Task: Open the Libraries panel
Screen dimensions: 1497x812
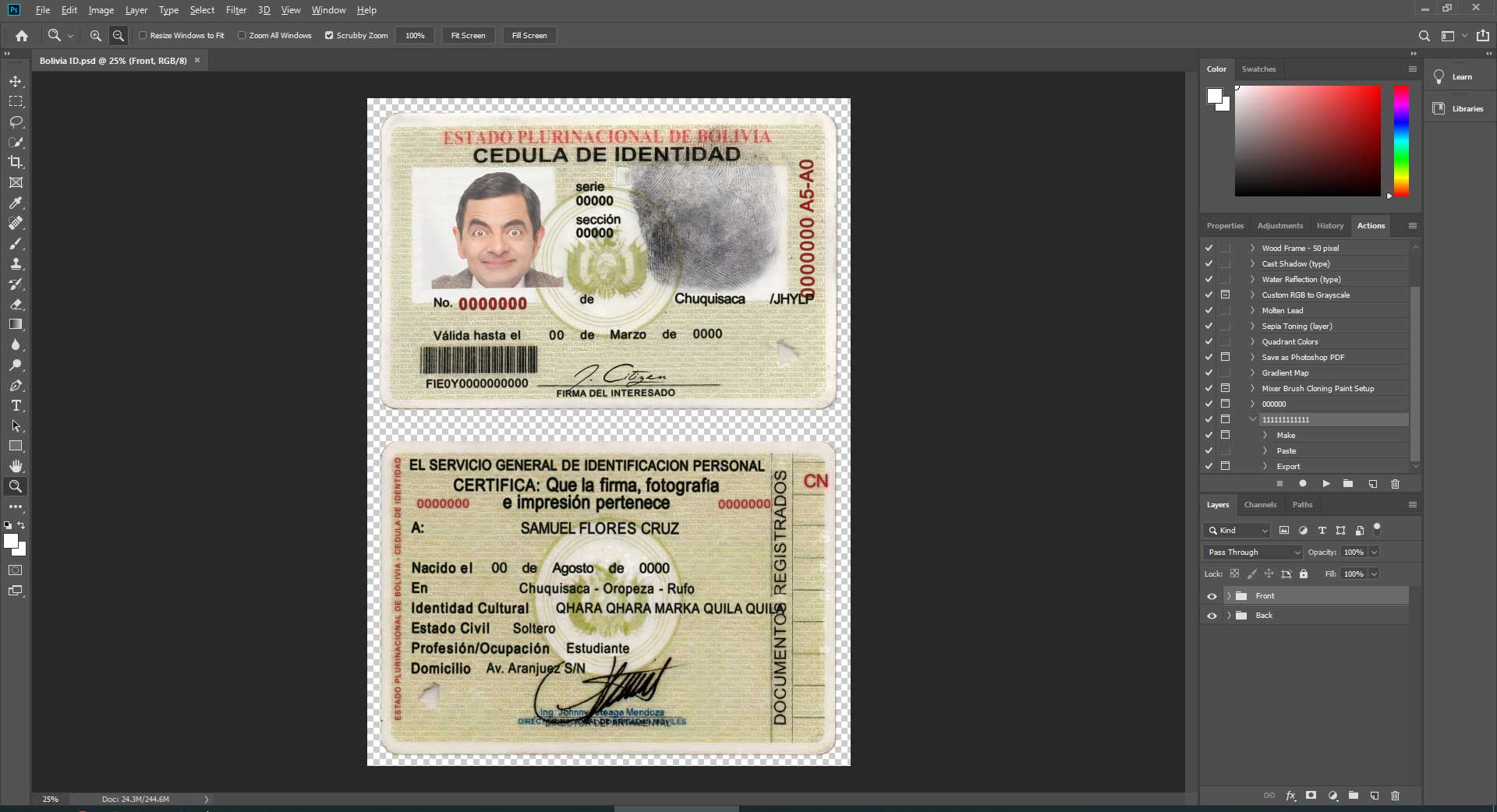Action: 1458,109
